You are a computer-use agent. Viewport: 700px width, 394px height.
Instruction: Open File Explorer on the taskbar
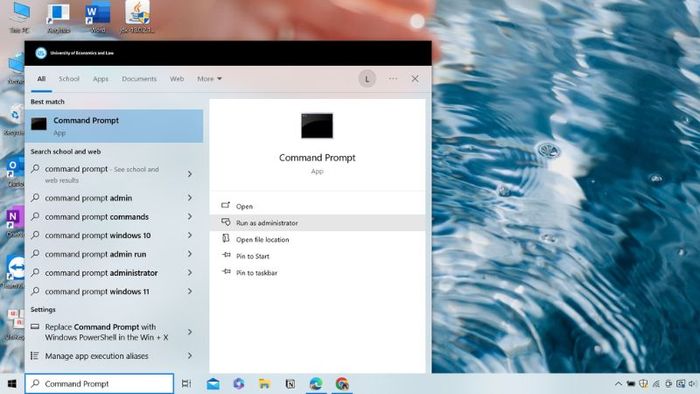pos(264,384)
